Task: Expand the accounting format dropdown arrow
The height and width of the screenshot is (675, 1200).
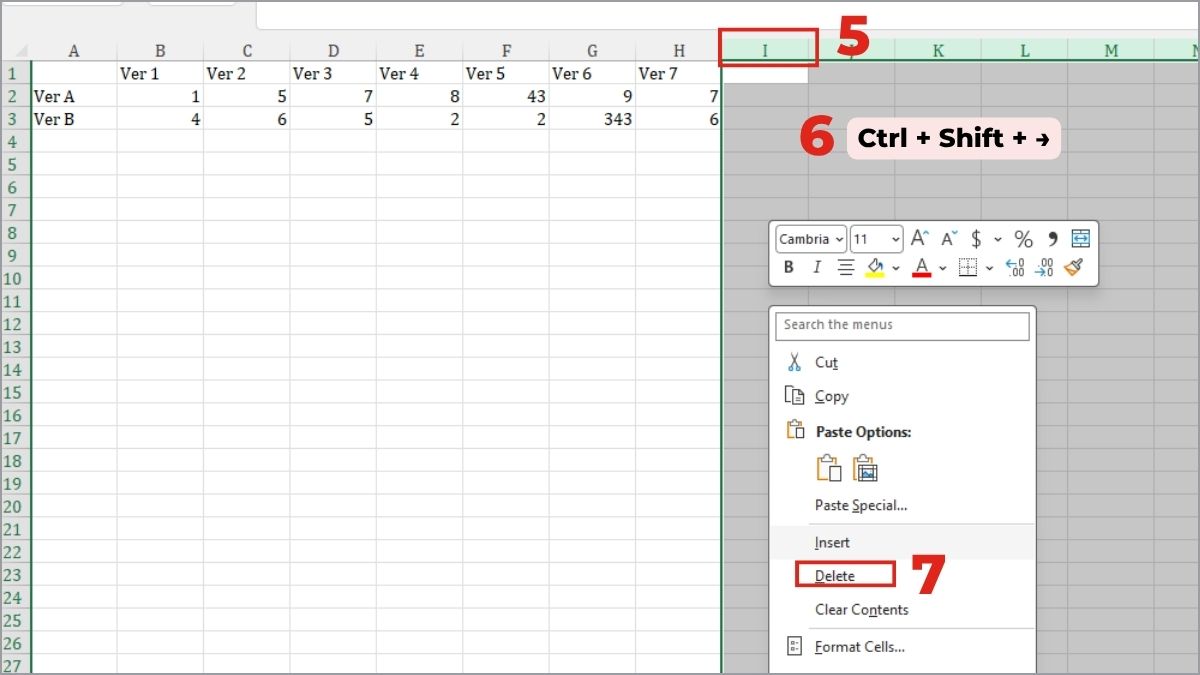Action: (997, 240)
